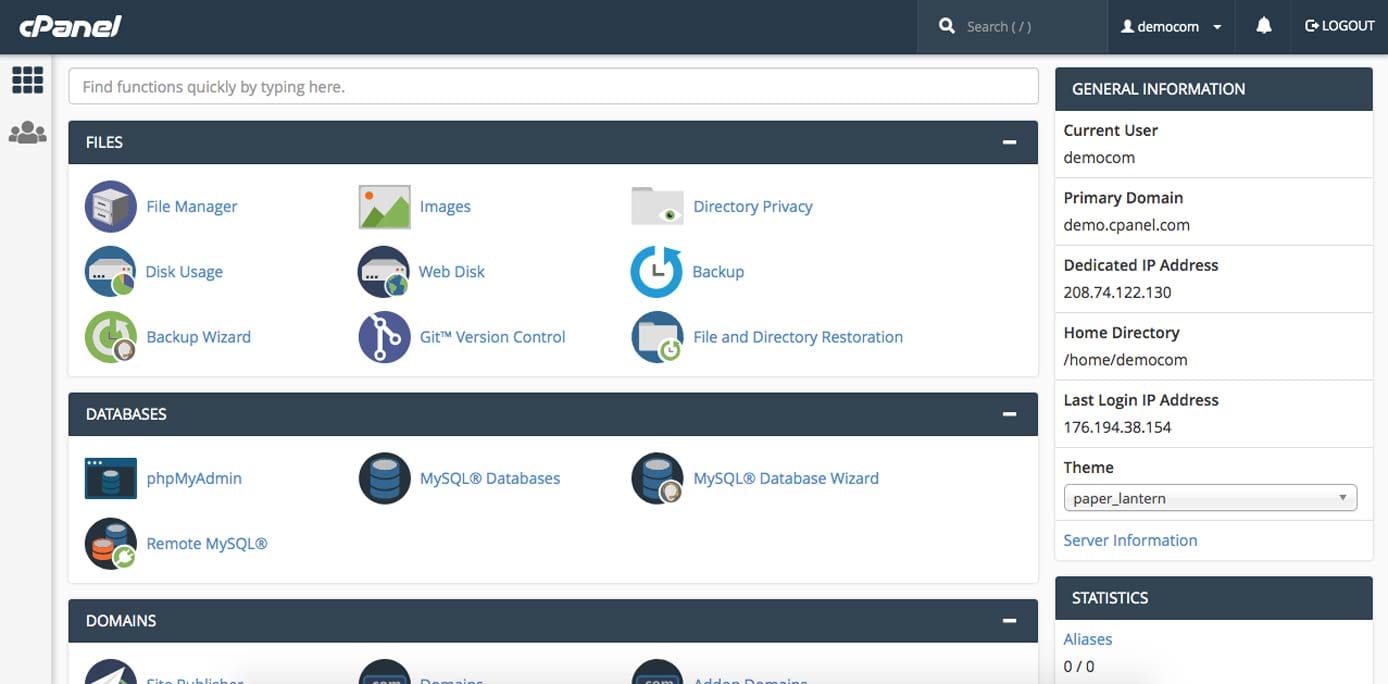Click the STATISTICS panel header
The image size is (1388, 684).
pyautogui.click(x=1214, y=598)
